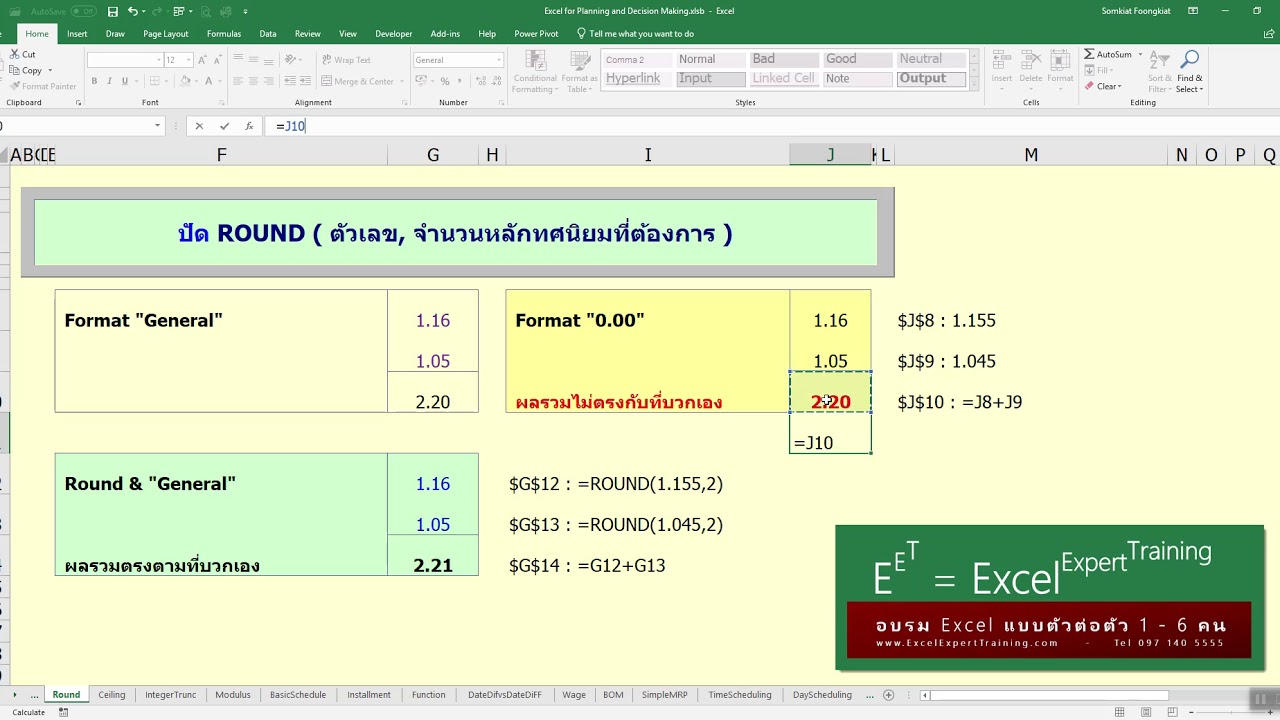1280x720 pixels.
Task: Click Merge & Center button
Action: [x=358, y=81]
